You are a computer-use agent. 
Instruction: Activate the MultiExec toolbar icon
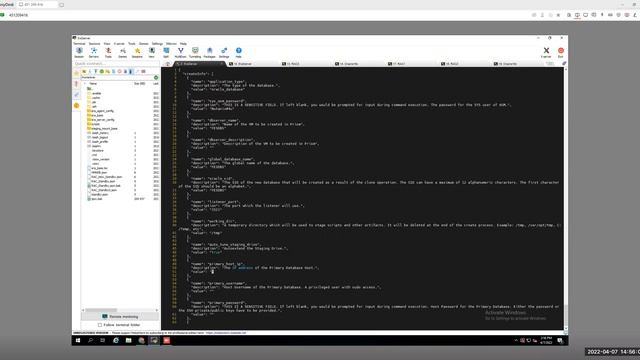(180, 52)
